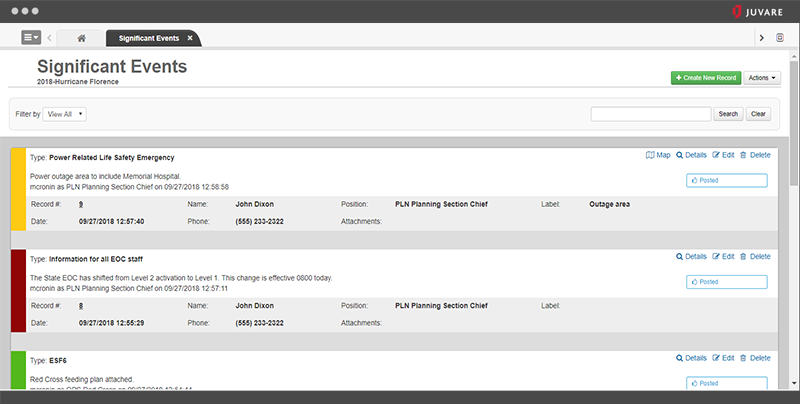800x404 pixels.
Task: Open the main menu hamburger icon
Action: tap(31, 38)
